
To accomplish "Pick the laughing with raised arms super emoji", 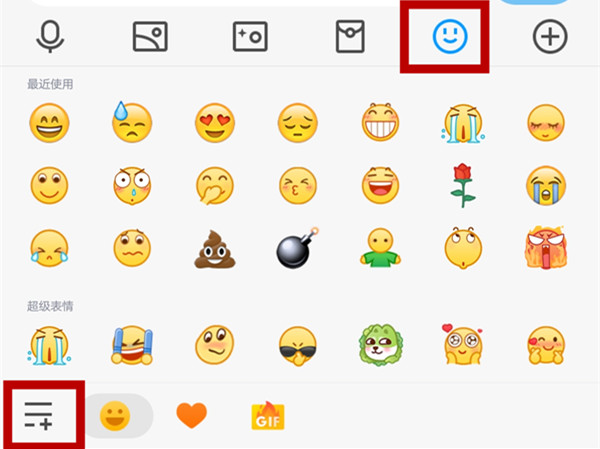I will [132, 345].
